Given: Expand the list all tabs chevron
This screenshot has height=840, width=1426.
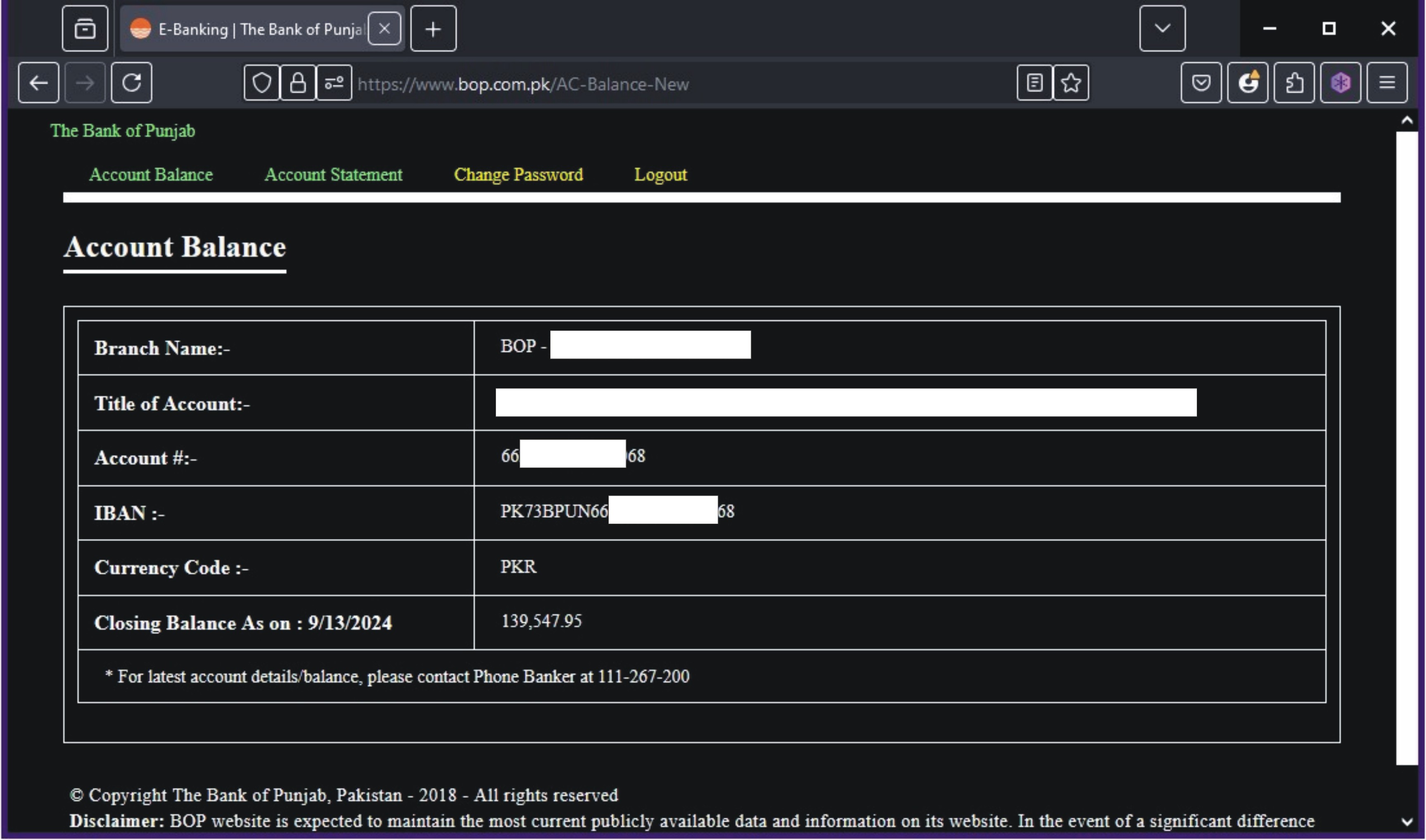Looking at the screenshot, I should [1162, 28].
